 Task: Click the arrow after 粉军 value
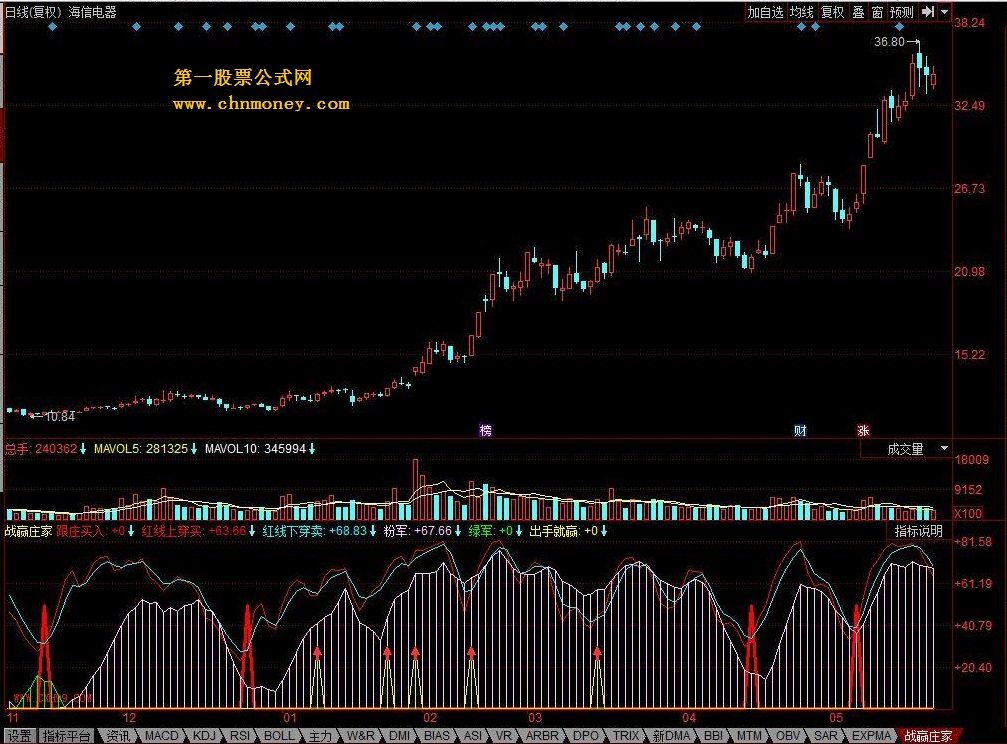tap(457, 531)
